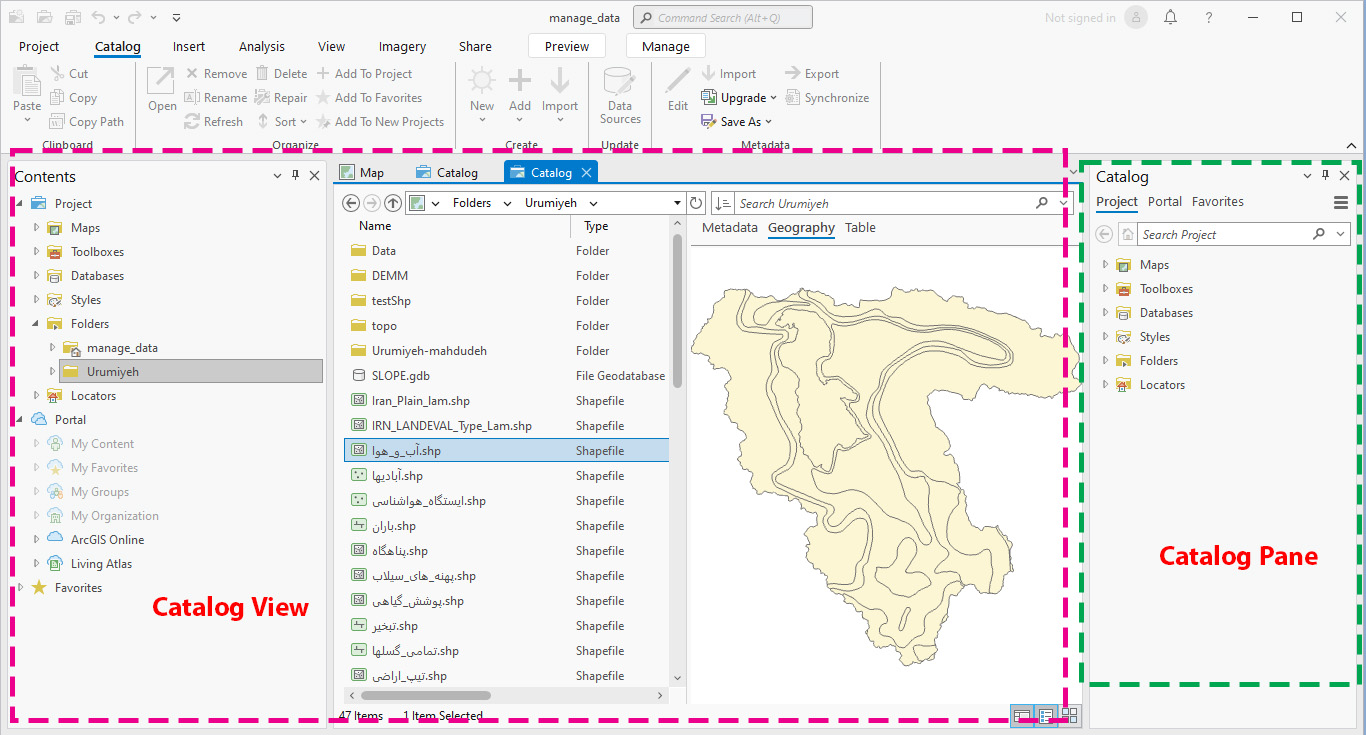Click the up one level arrow in Catalog view
Viewport: 1366px width, 735px height.
tap(392, 202)
